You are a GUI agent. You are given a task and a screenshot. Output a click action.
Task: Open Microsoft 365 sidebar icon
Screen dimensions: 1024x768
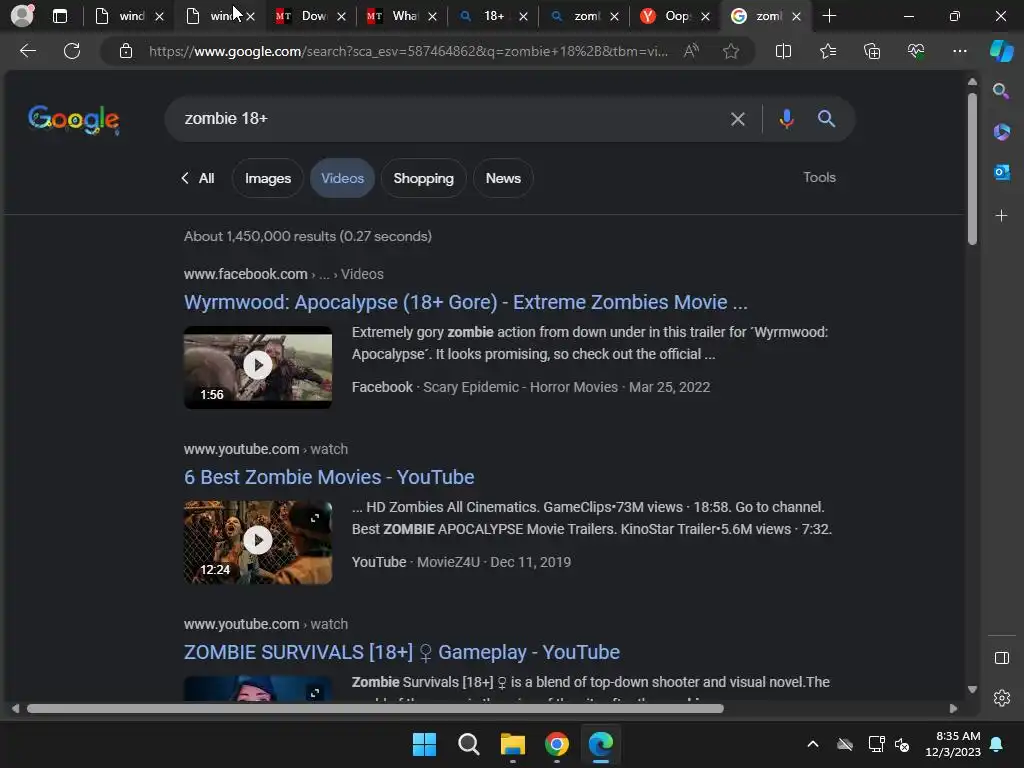[x=1001, y=132]
